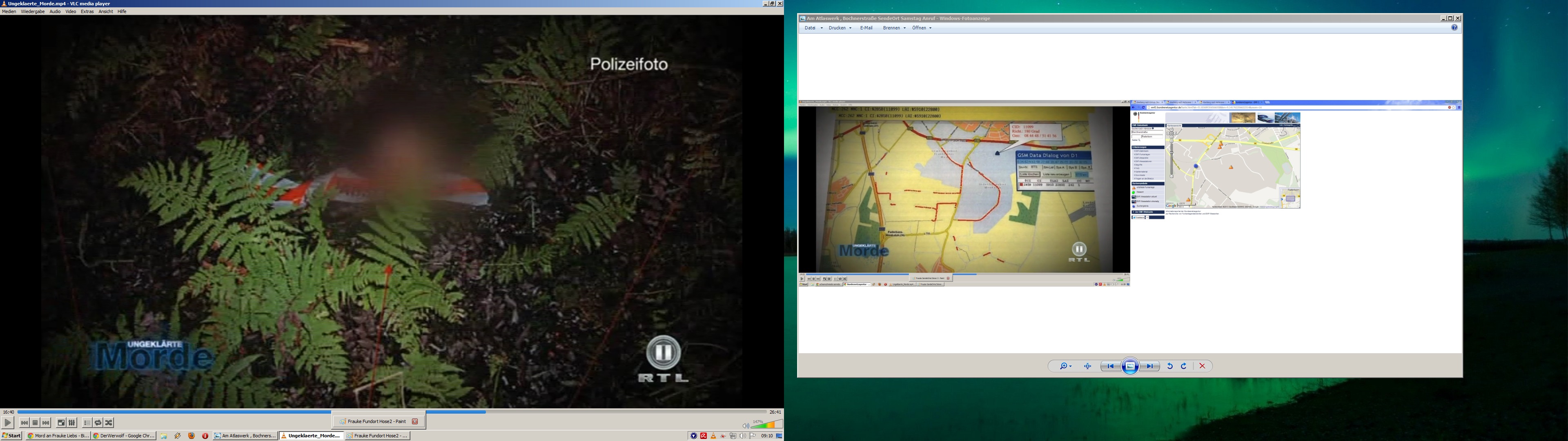Image resolution: width=1568 pixels, height=441 pixels.
Task: Skip to previous track in VLC
Action: [24, 423]
